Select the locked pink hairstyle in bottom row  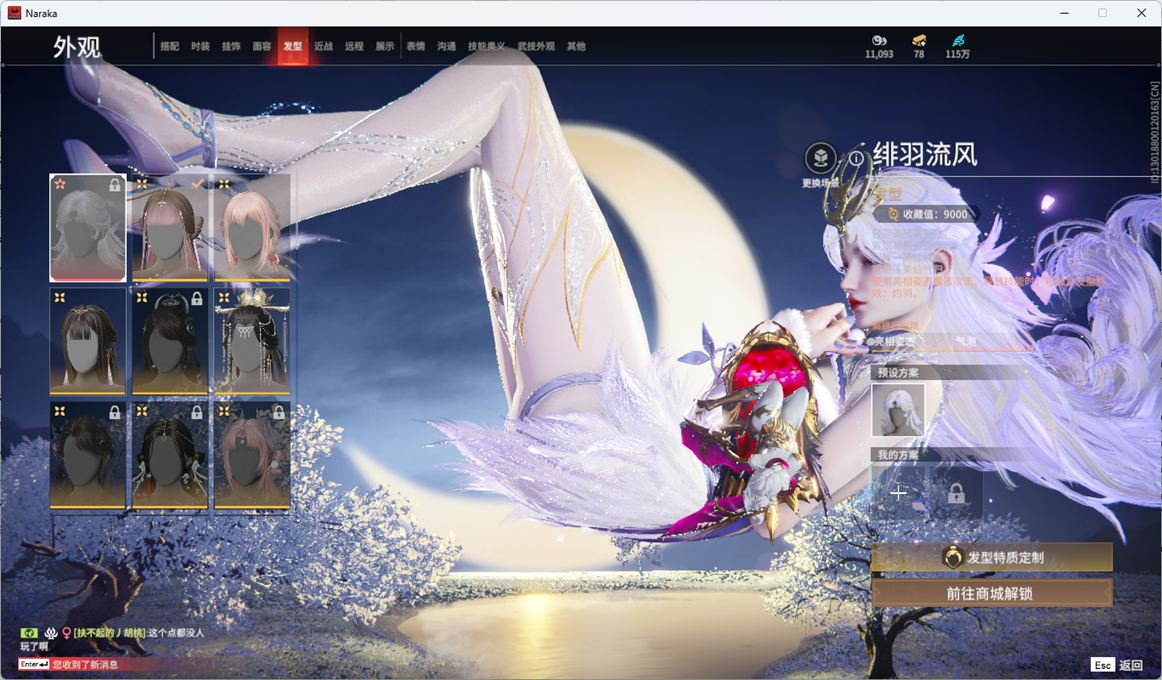click(x=252, y=455)
